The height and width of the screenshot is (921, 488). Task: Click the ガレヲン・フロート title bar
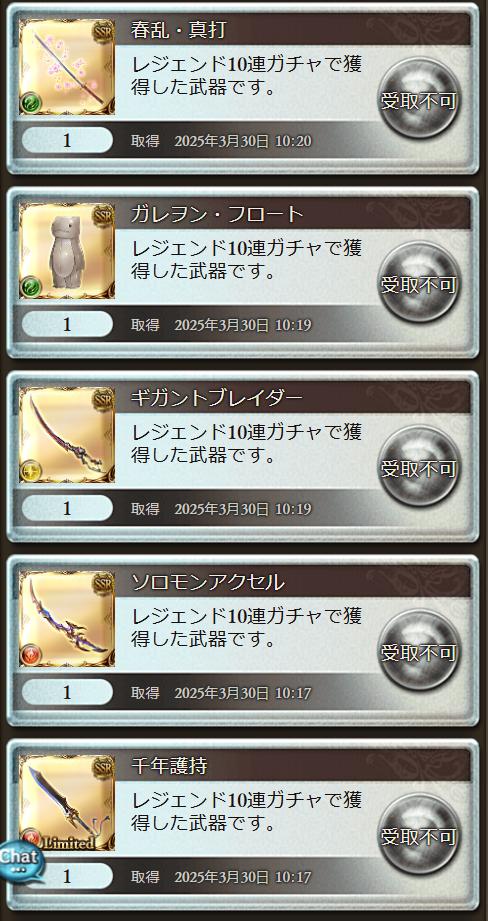tap(294, 214)
